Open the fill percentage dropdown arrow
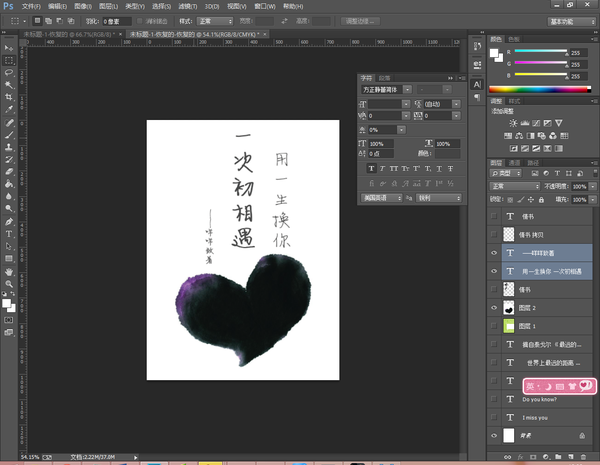The width and height of the screenshot is (600, 465). [x=593, y=199]
